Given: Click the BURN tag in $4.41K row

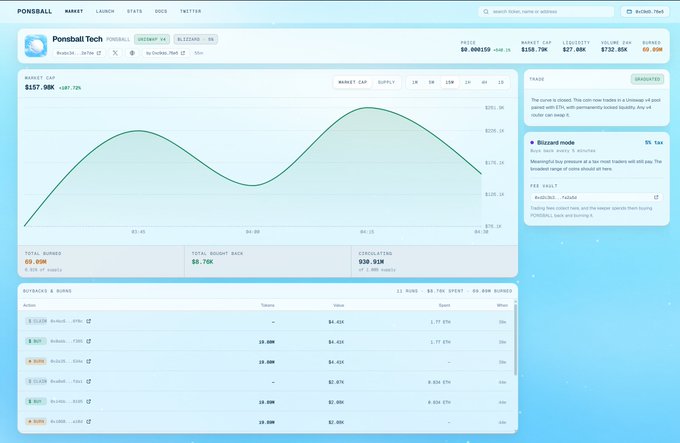Looking at the screenshot, I should click(36, 361).
